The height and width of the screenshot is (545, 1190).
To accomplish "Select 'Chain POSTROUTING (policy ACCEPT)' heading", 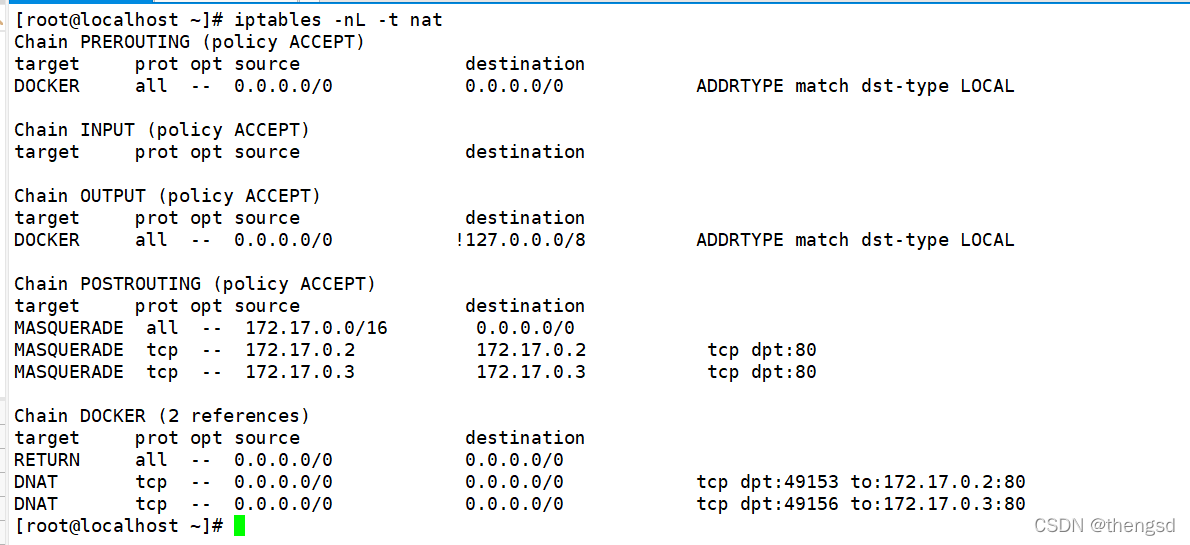I will (195, 284).
